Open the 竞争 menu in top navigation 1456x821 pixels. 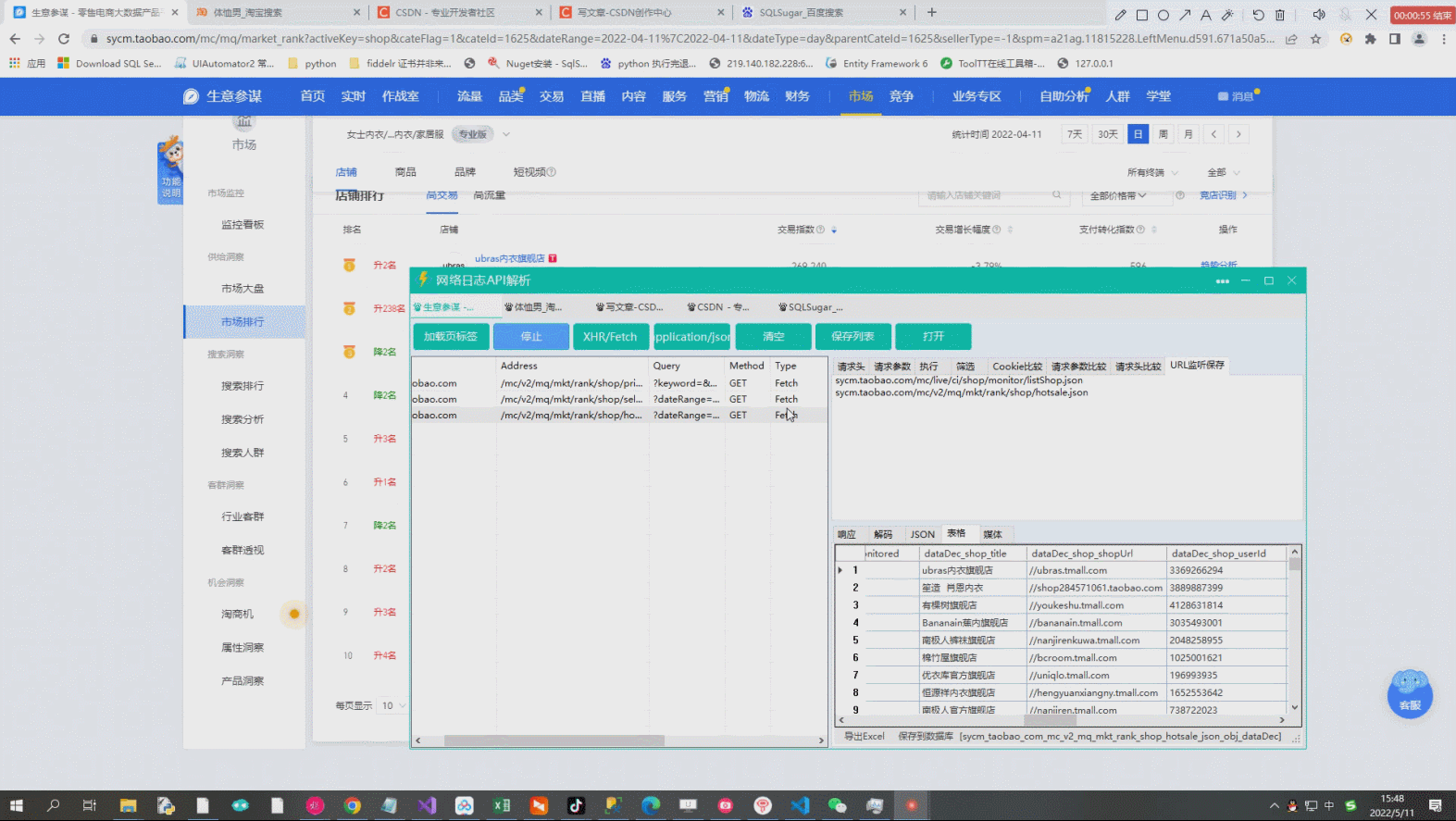tap(902, 96)
